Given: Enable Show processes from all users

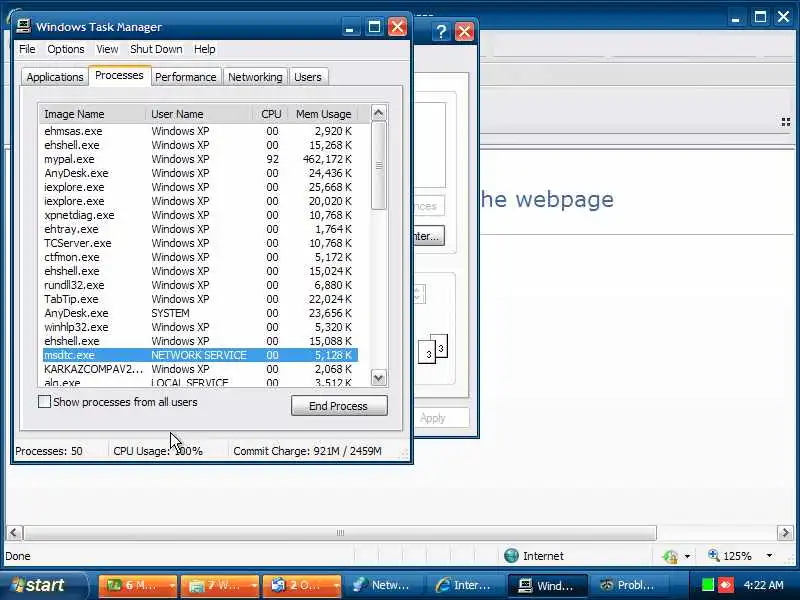Looking at the screenshot, I should (x=44, y=402).
